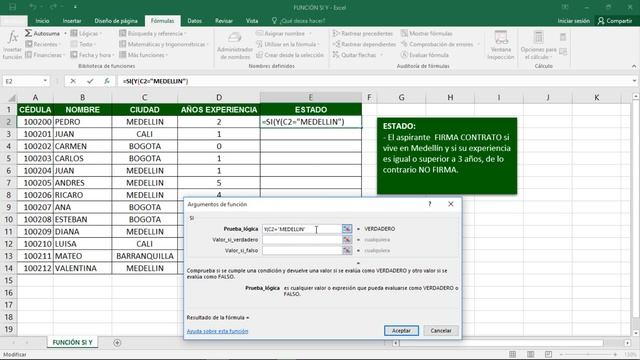Viewport: 640px width, 360px height.
Task: Confirm formula with the check mark icon
Action: pos(90,81)
